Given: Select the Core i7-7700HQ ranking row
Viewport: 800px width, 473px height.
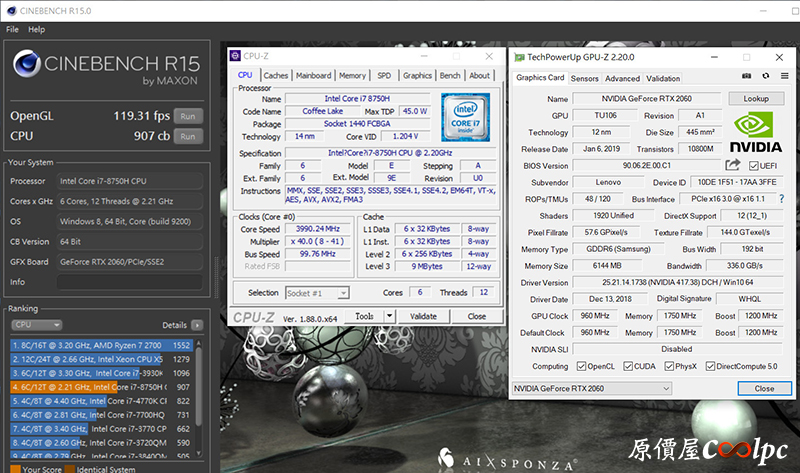Looking at the screenshot, I should pyautogui.click(x=101, y=415).
